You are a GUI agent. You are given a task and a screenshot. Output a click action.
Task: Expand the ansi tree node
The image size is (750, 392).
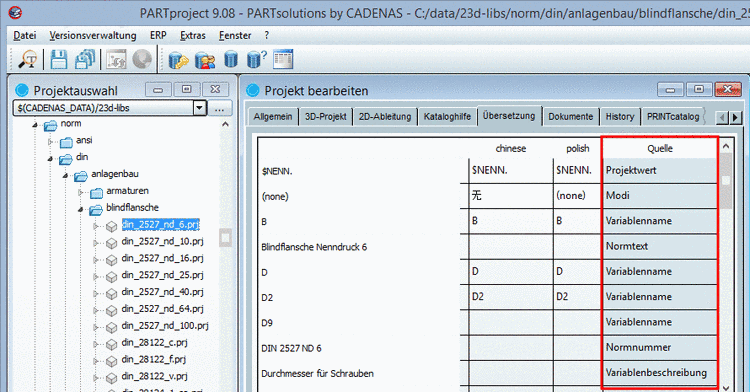pos(50,142)
